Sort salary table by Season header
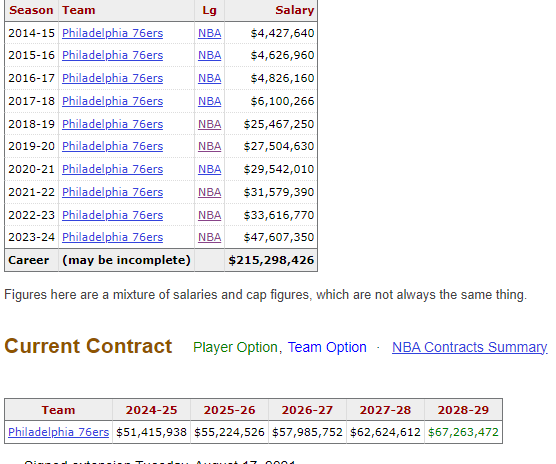The width and height of the screenshot is (556, 464). click(31, 10)
